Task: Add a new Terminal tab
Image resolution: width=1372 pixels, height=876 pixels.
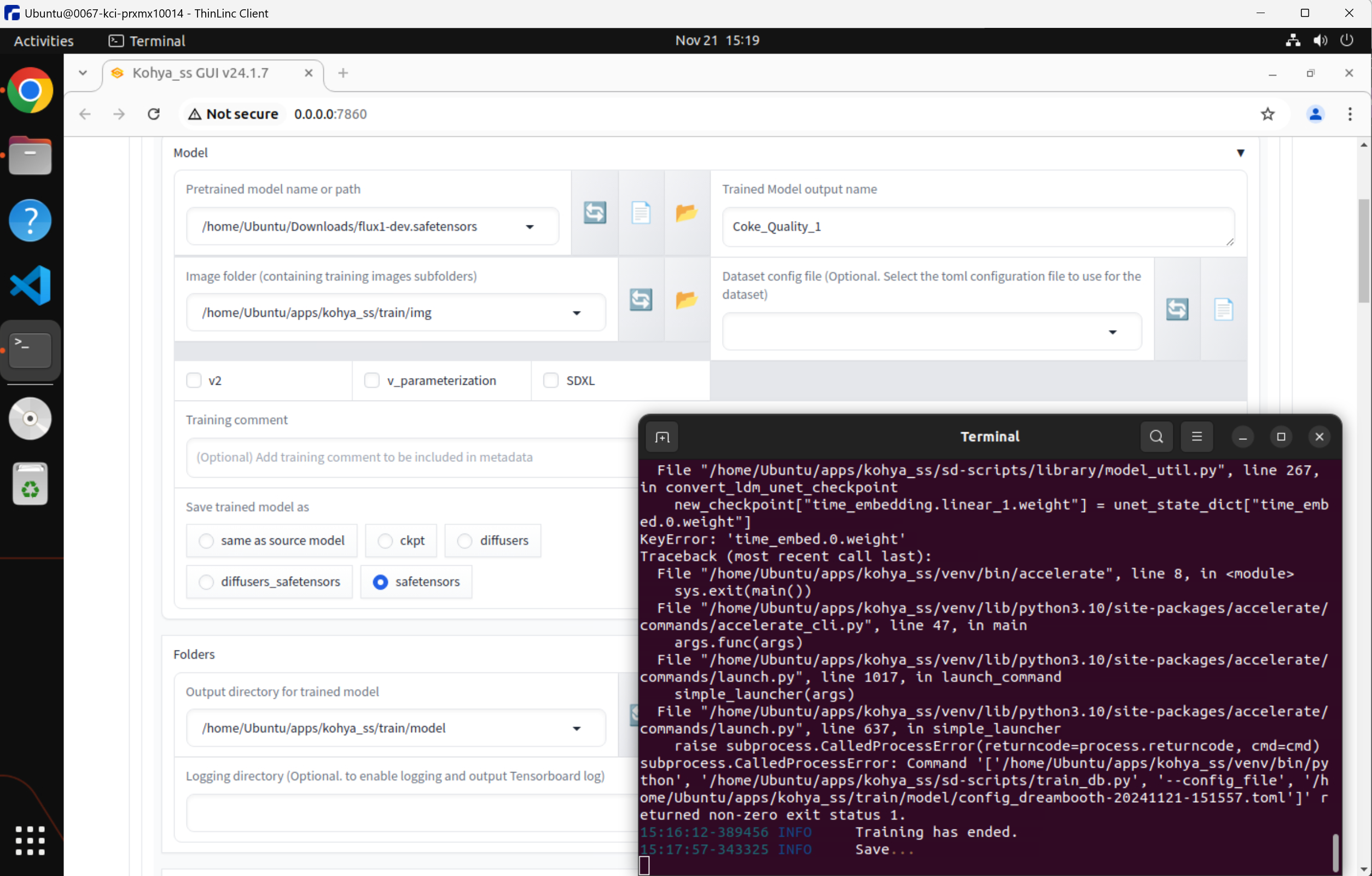Action: 661,437
